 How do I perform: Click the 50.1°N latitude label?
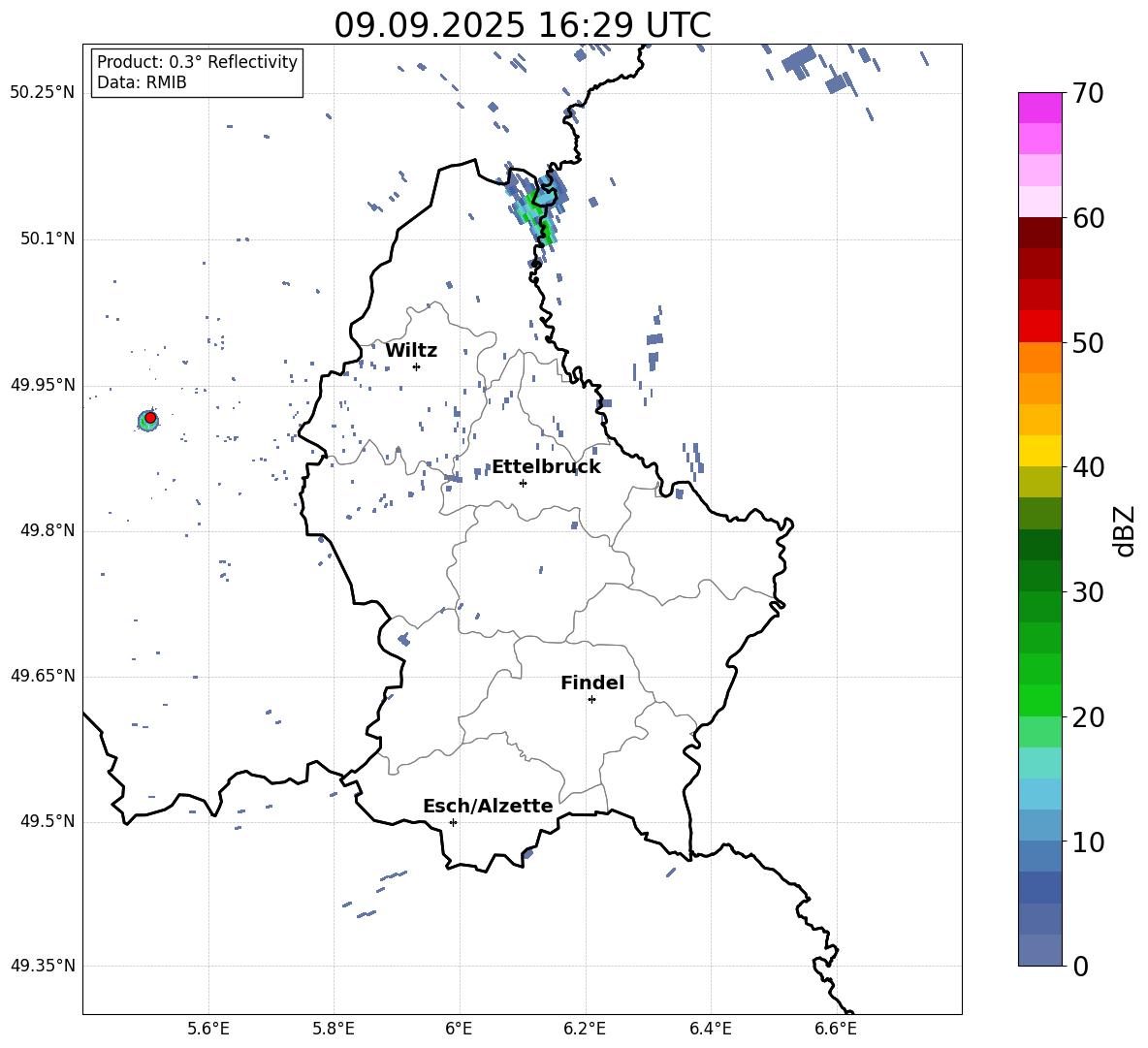(47, 238)
